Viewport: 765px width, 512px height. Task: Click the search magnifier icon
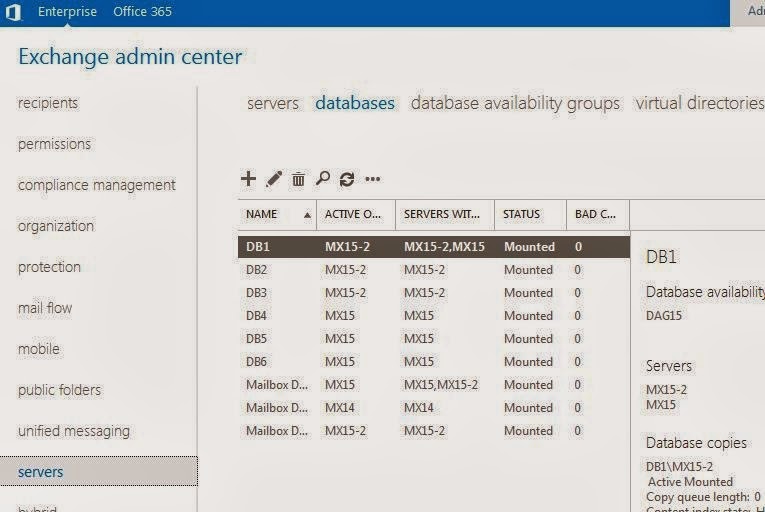pyautogui.click(x=323, y=179)
